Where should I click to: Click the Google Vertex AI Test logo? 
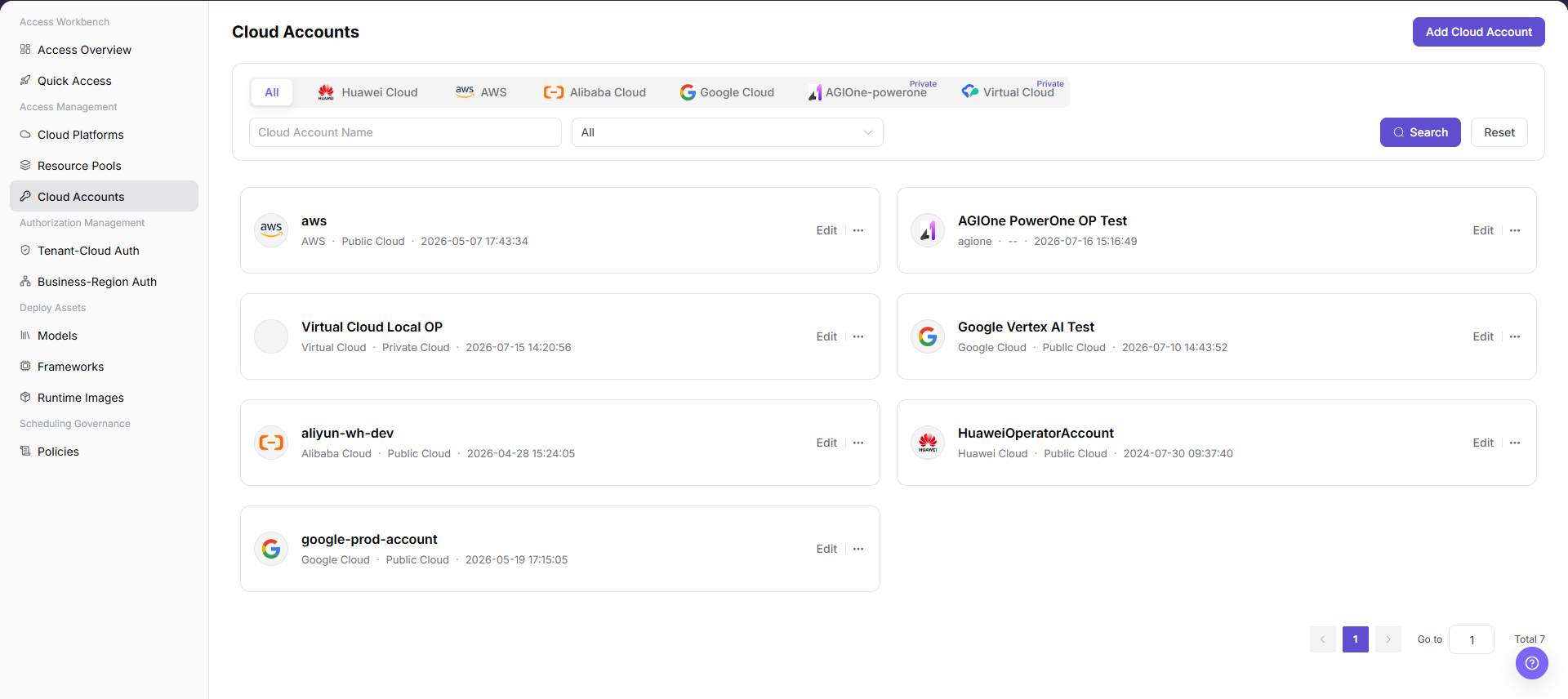point(928,336)
